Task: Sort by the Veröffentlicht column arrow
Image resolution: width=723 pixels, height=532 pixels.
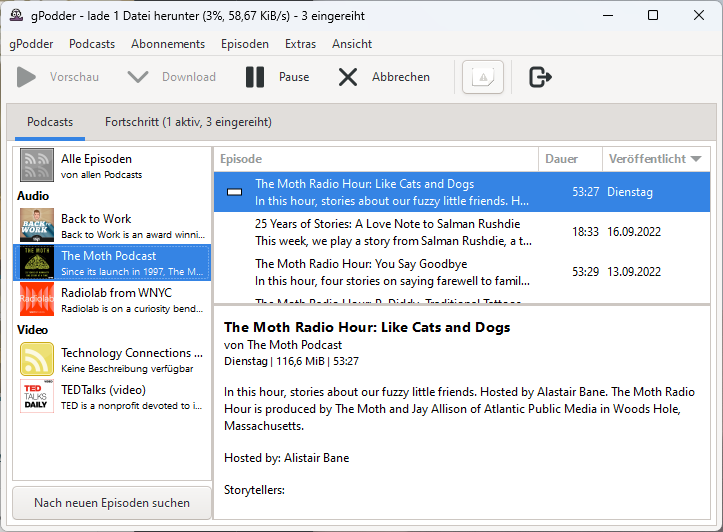Action: [x=696, y=159]
